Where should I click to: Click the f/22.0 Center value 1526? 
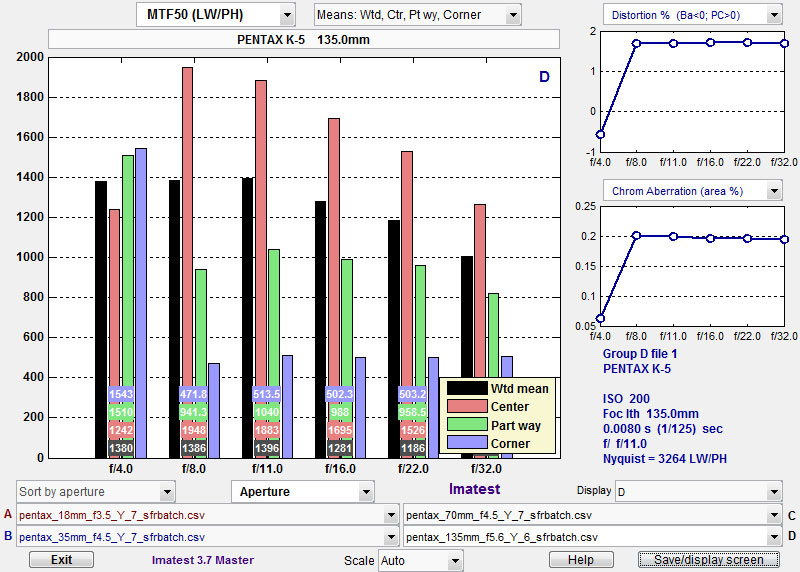[413, 430]
